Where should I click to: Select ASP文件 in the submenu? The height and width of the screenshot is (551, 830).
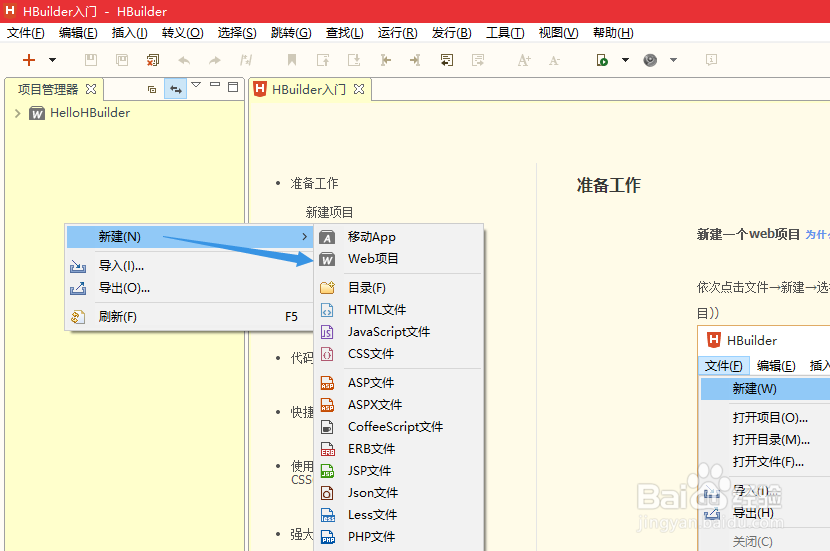coord(399,383)
